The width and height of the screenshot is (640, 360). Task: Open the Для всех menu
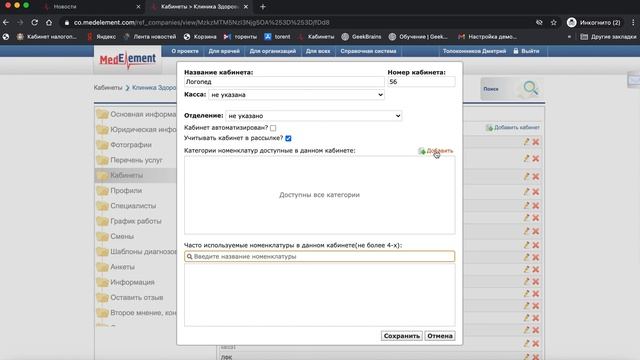(x=318, y=51)
